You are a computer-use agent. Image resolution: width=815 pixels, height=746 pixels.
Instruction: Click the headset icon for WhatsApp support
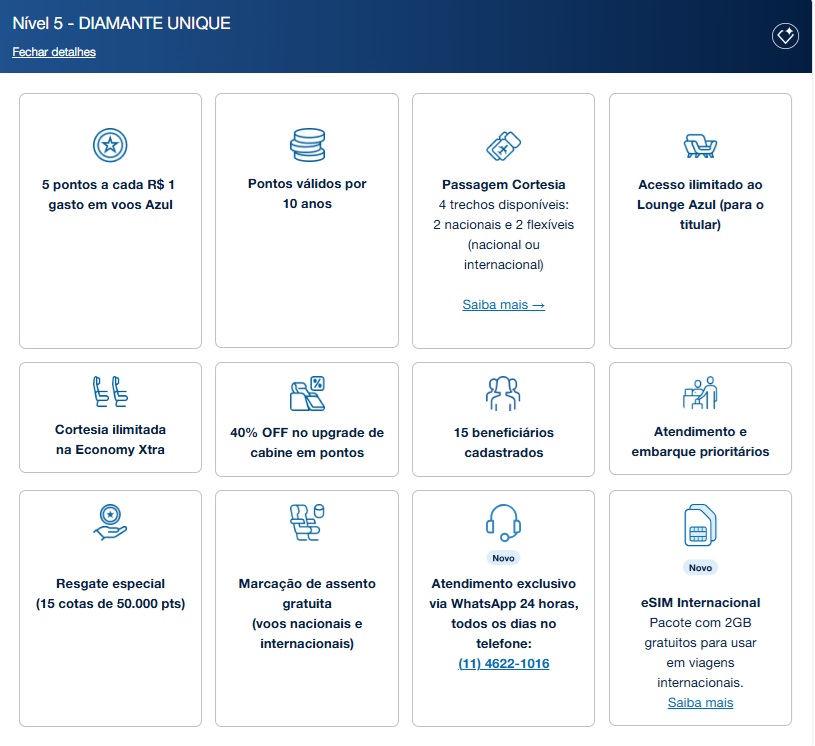[x=503, y=522]
